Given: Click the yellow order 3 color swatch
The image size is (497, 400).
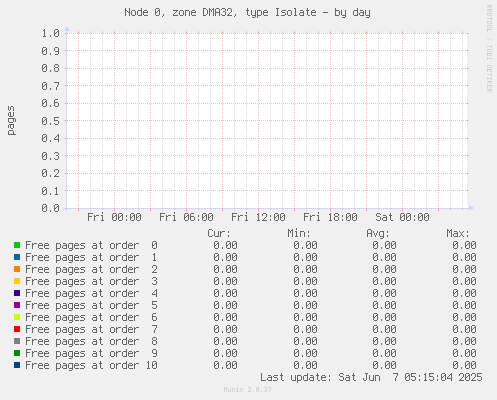Looking at the screenshot, I should coord(17,281).
